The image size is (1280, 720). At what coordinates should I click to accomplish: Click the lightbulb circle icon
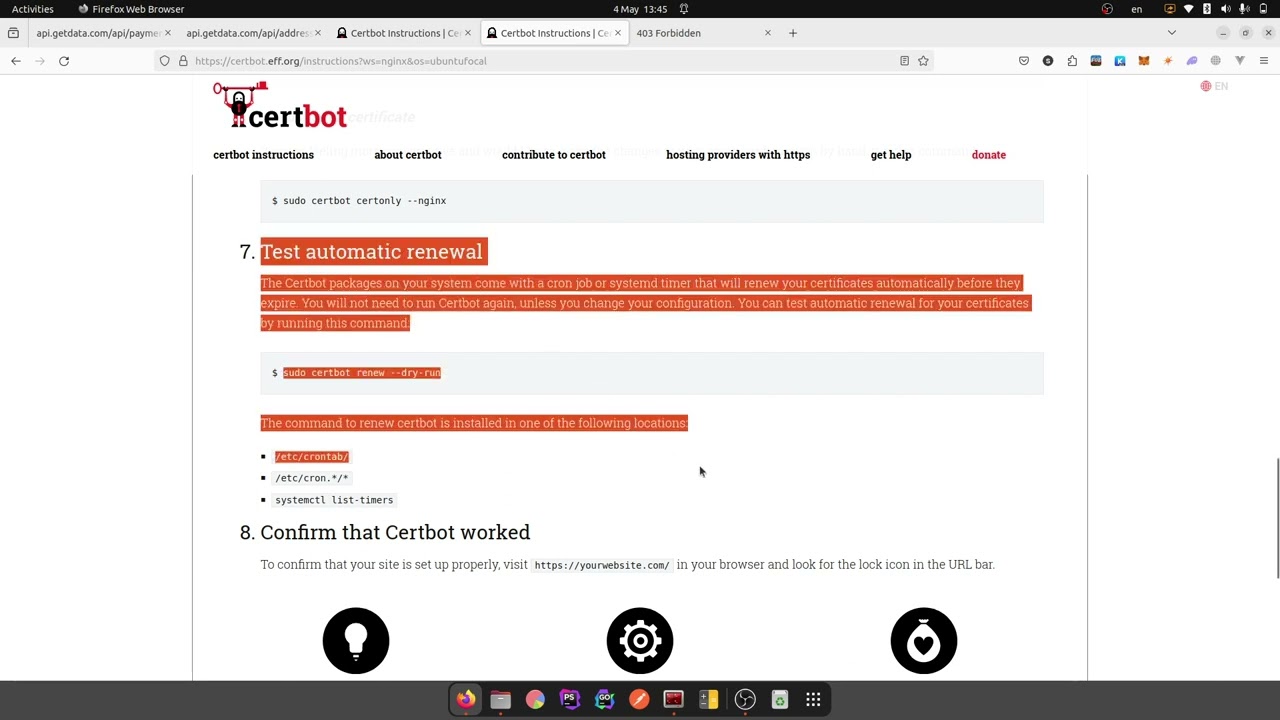tap(356, 641)
